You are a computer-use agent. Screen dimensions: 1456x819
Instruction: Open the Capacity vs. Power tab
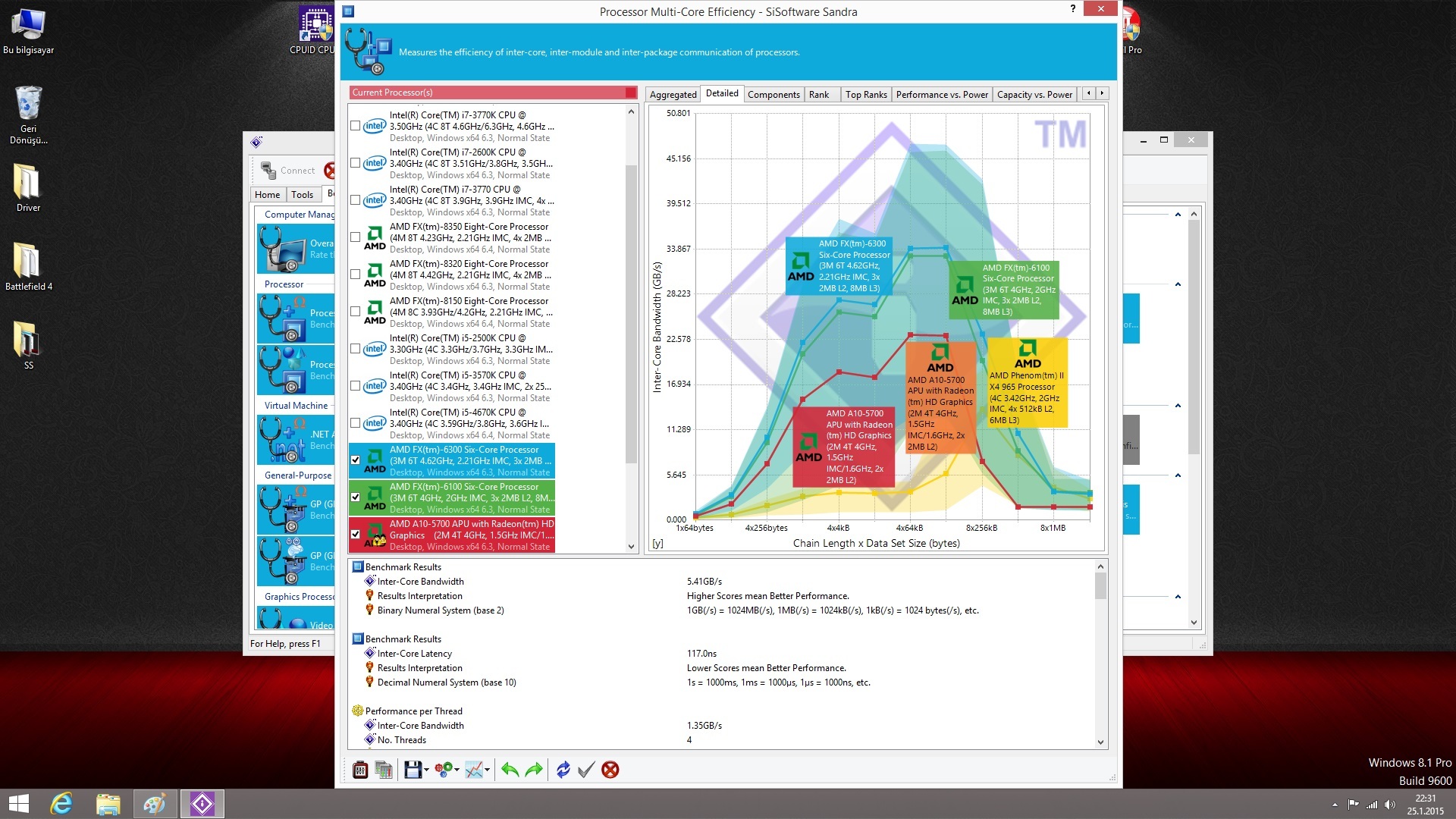[1034, 95]
